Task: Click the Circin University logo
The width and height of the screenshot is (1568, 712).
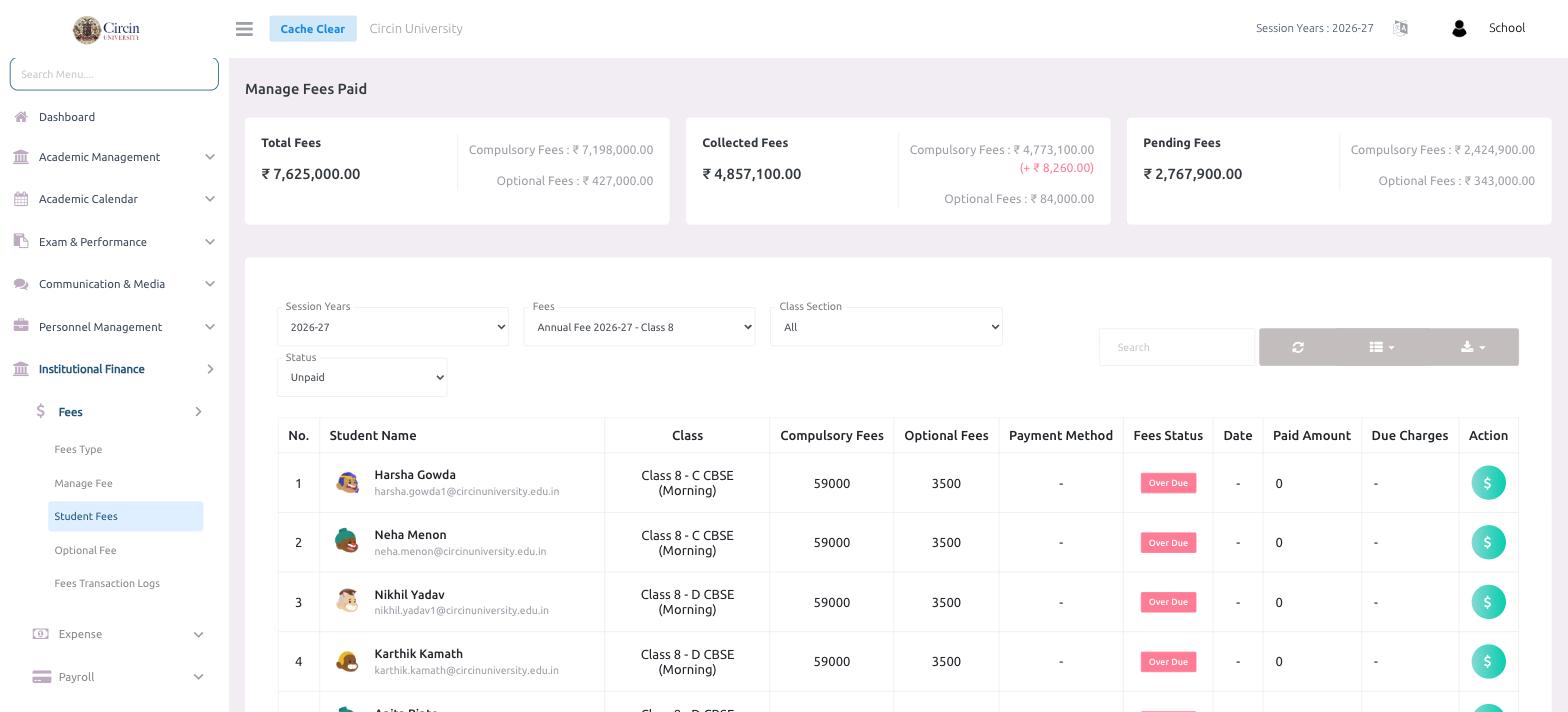Action: point(107,29)
